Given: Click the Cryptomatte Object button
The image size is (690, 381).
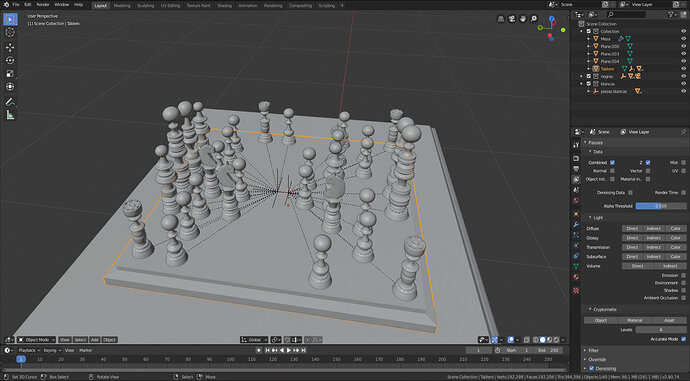Looking at the screenshot, I should click(601, 321).
